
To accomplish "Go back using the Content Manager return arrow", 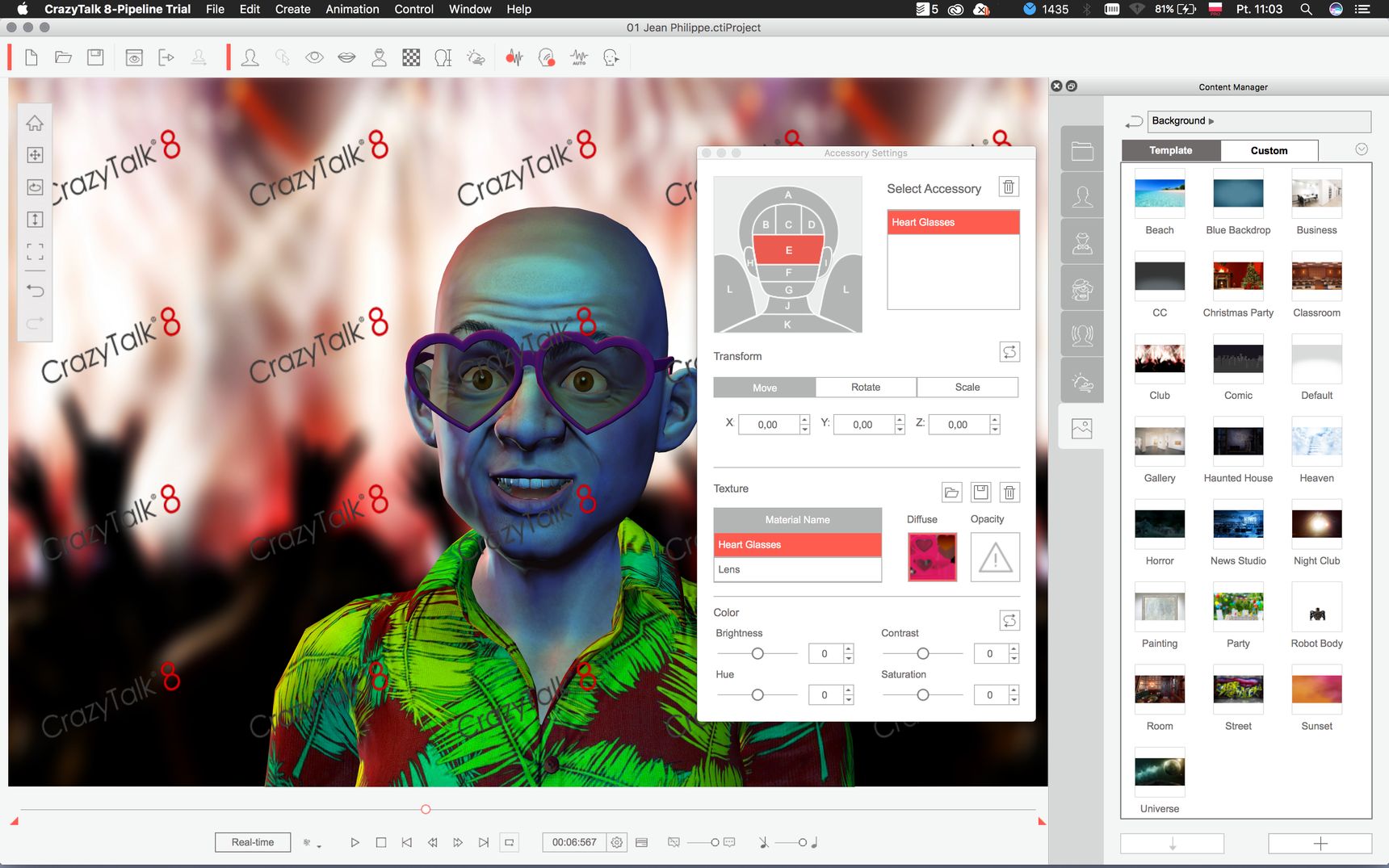I will 1134,121.
